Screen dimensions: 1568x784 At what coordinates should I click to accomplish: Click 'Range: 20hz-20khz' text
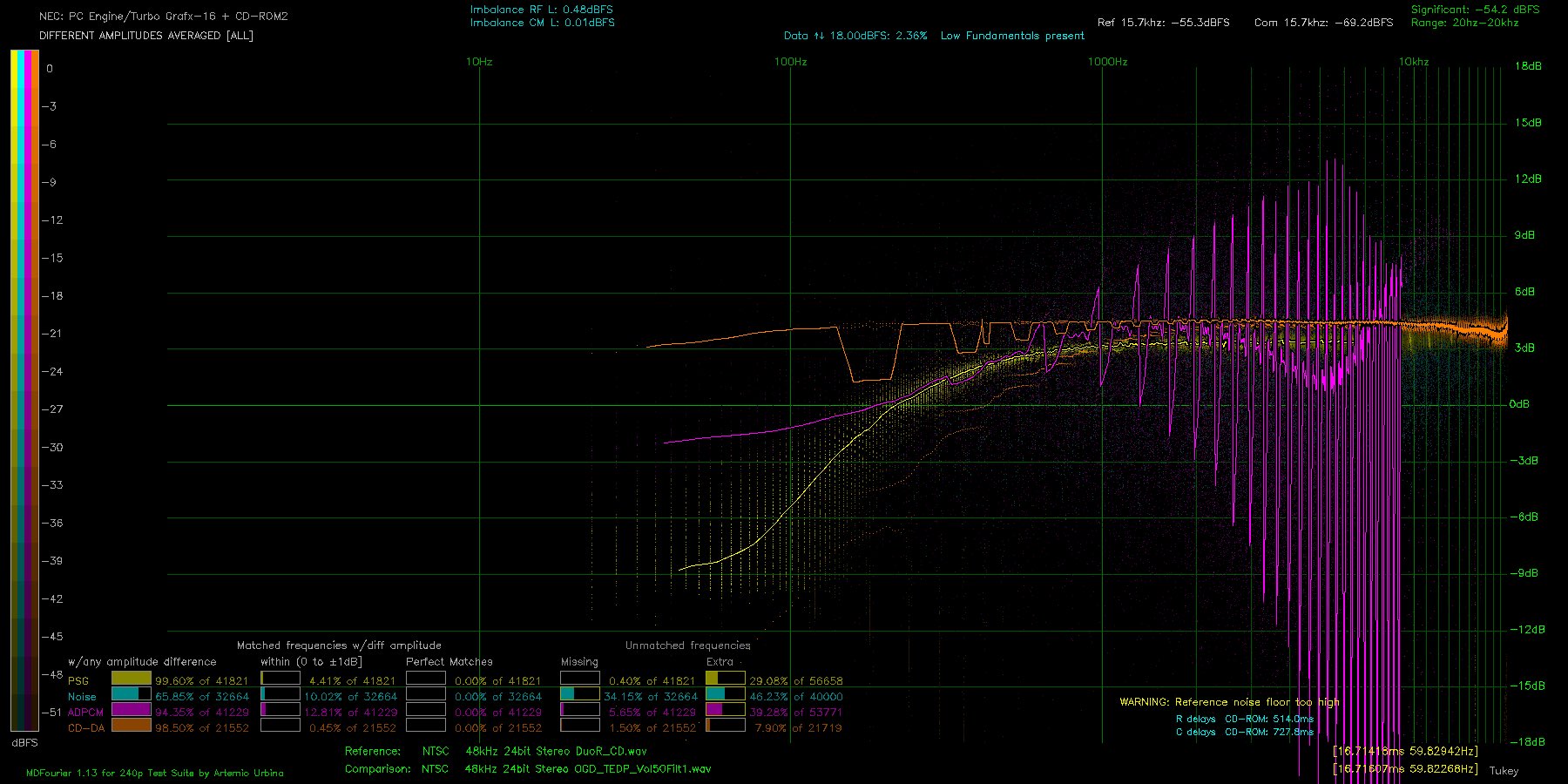[x=1464, y=23]
